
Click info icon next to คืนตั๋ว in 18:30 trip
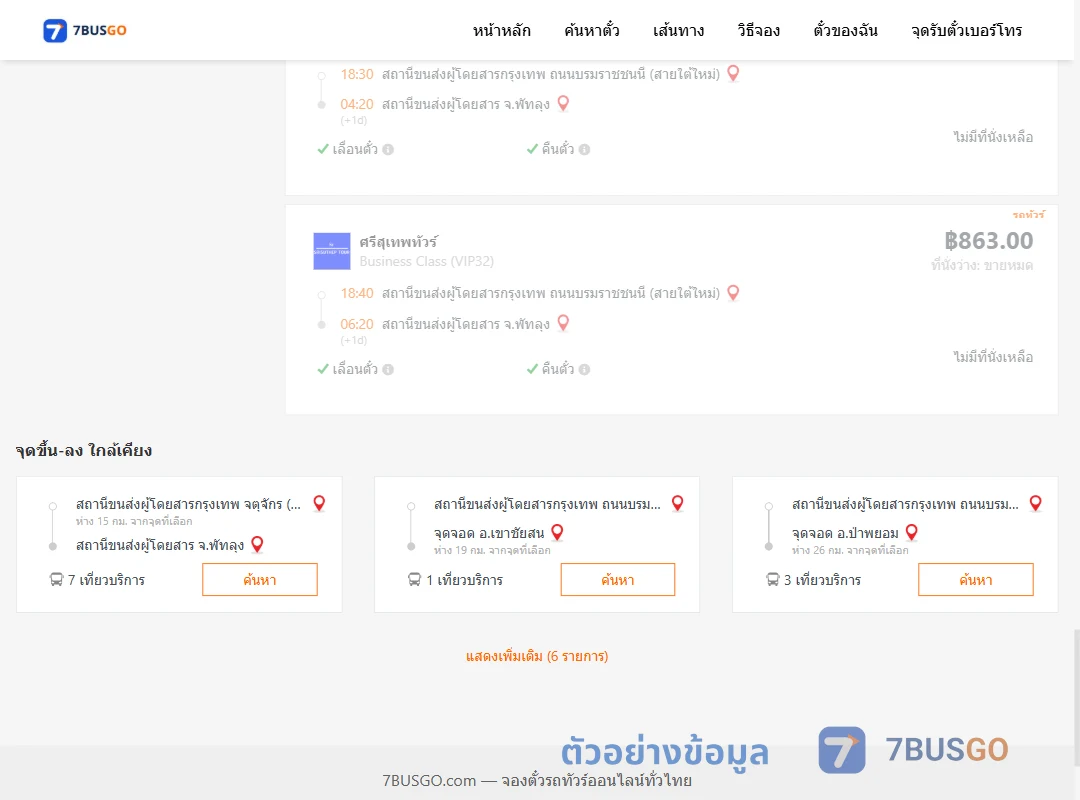585,150
